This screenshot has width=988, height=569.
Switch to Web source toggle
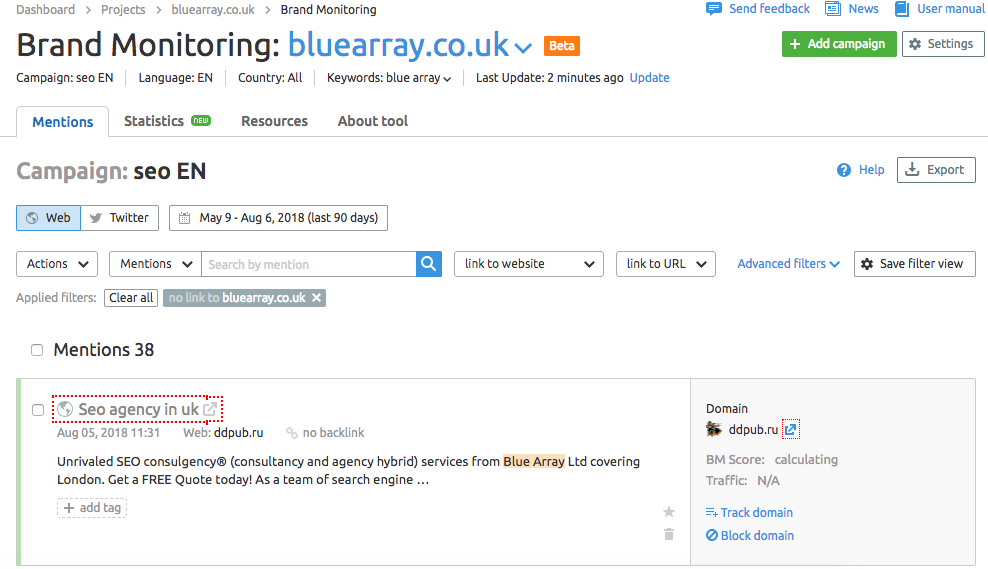(x=49, y=218)
